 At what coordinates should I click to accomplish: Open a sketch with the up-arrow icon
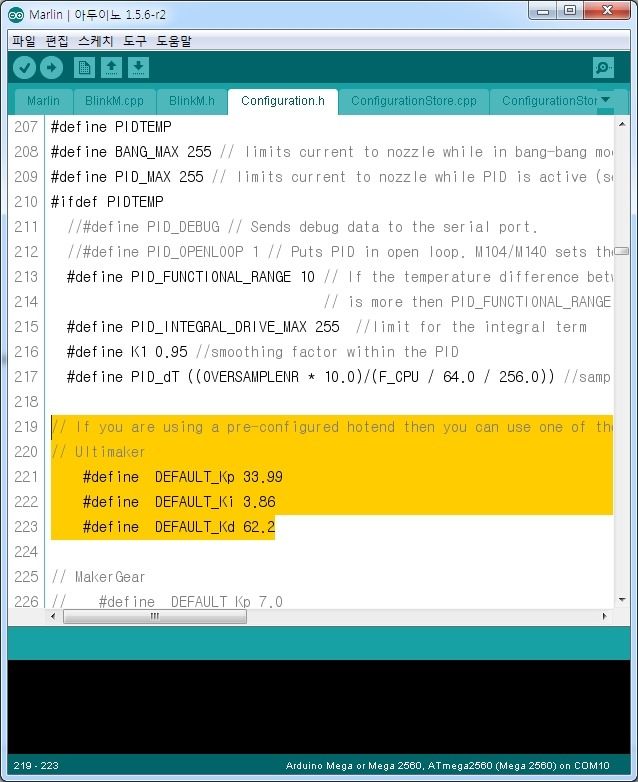(111, 68)
